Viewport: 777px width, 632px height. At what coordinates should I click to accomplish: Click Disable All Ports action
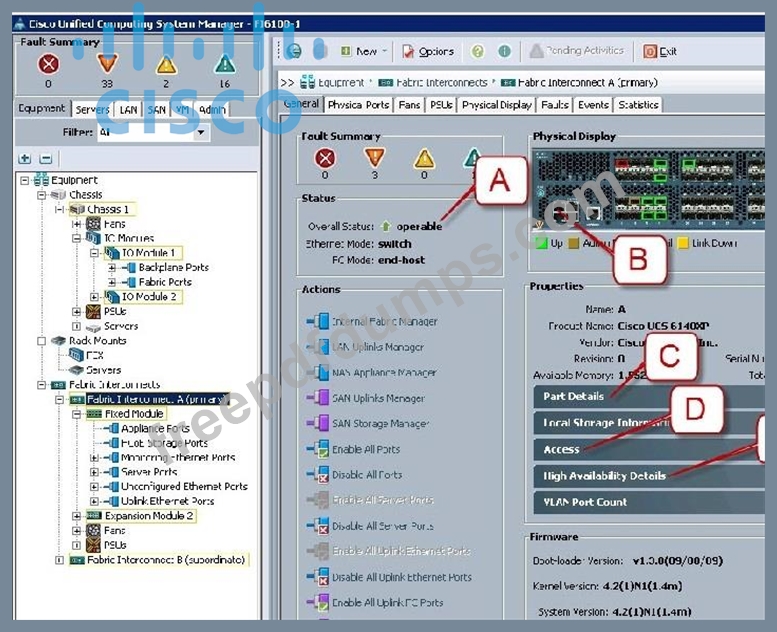354,474
